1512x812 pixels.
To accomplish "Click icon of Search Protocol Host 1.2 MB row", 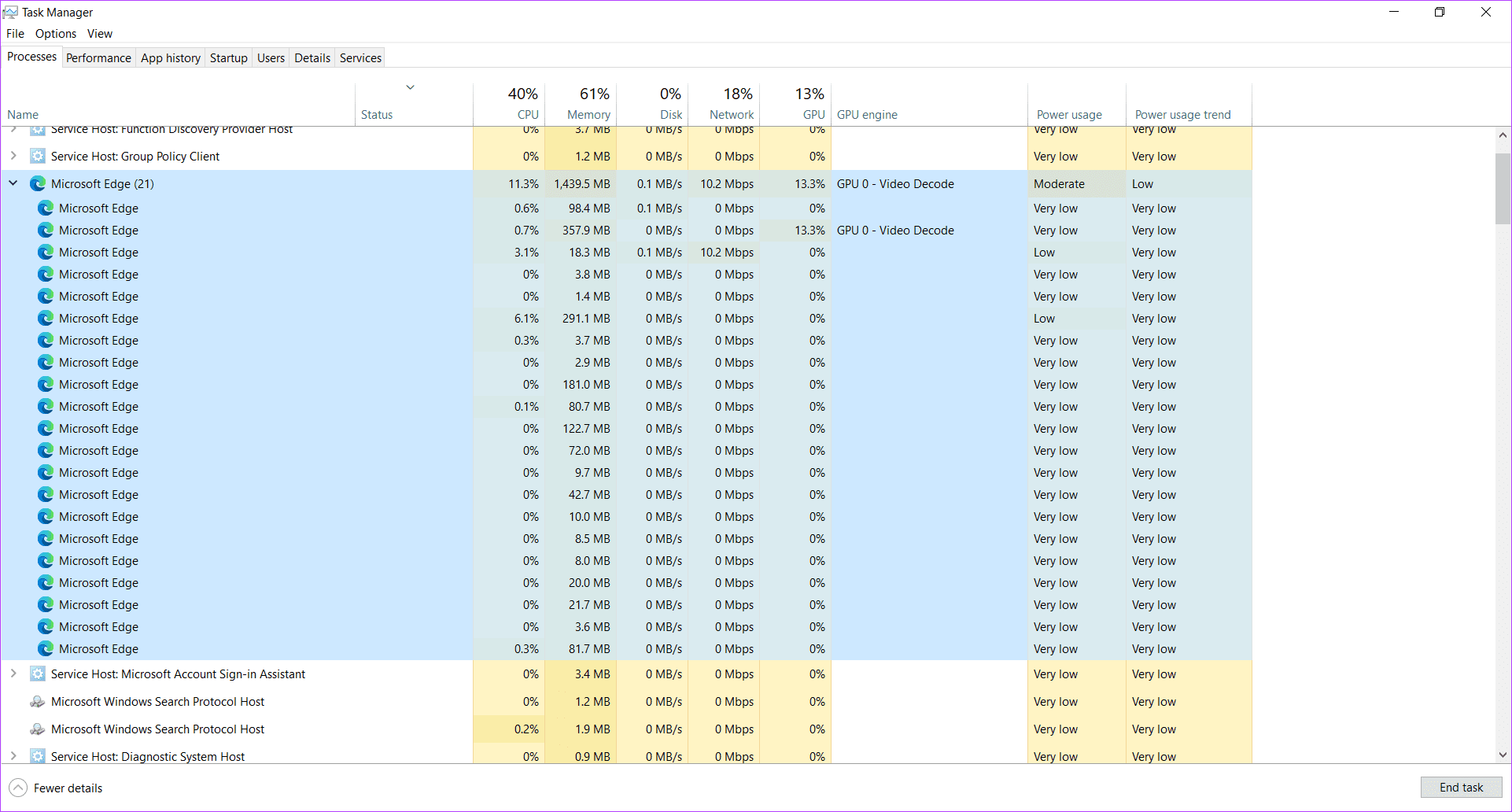I will 38,701.
